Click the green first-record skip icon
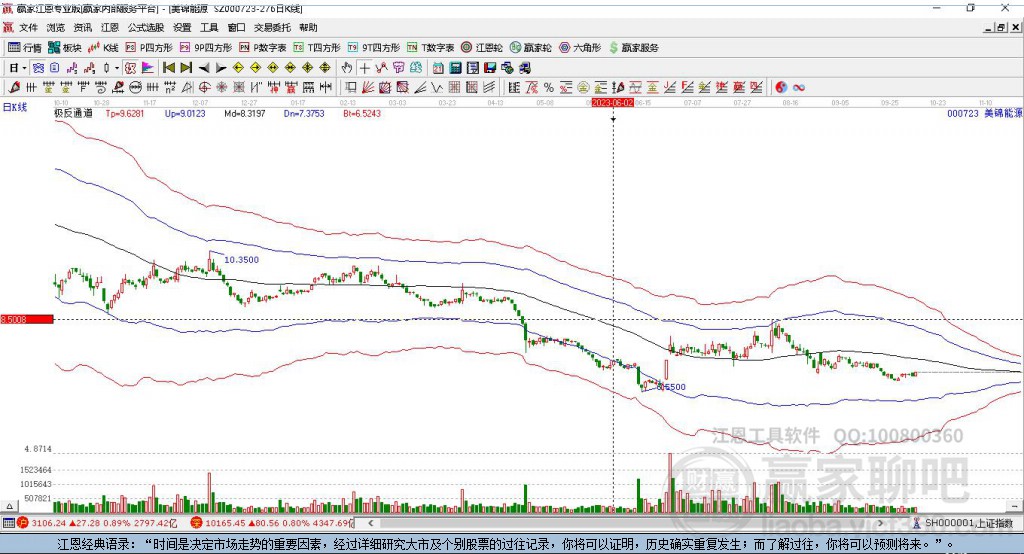The width and height of the screenshot is (1024, 554). pyautogui.click(x=168, y=68)
